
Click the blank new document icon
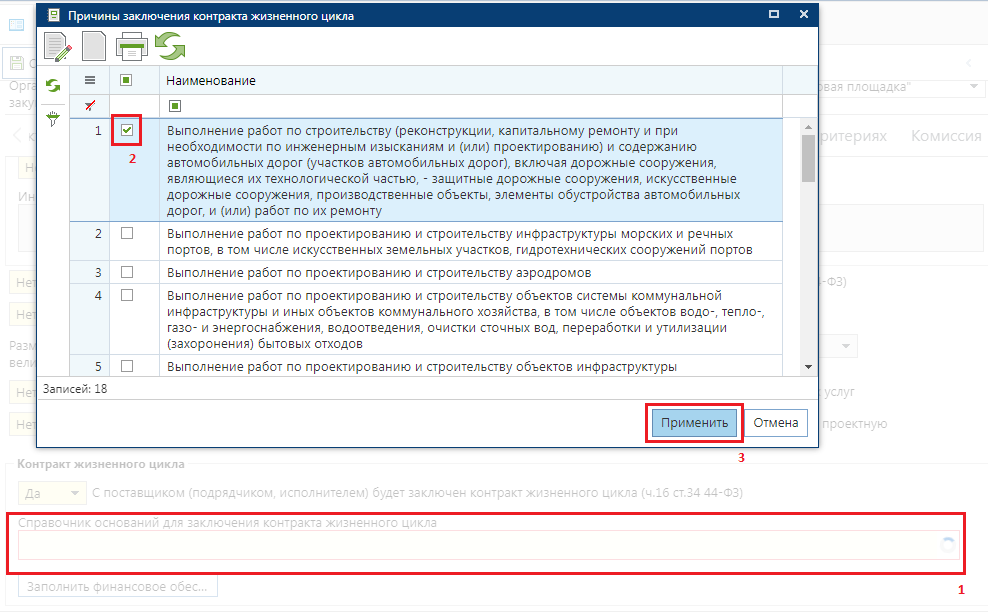coord(94,47)
